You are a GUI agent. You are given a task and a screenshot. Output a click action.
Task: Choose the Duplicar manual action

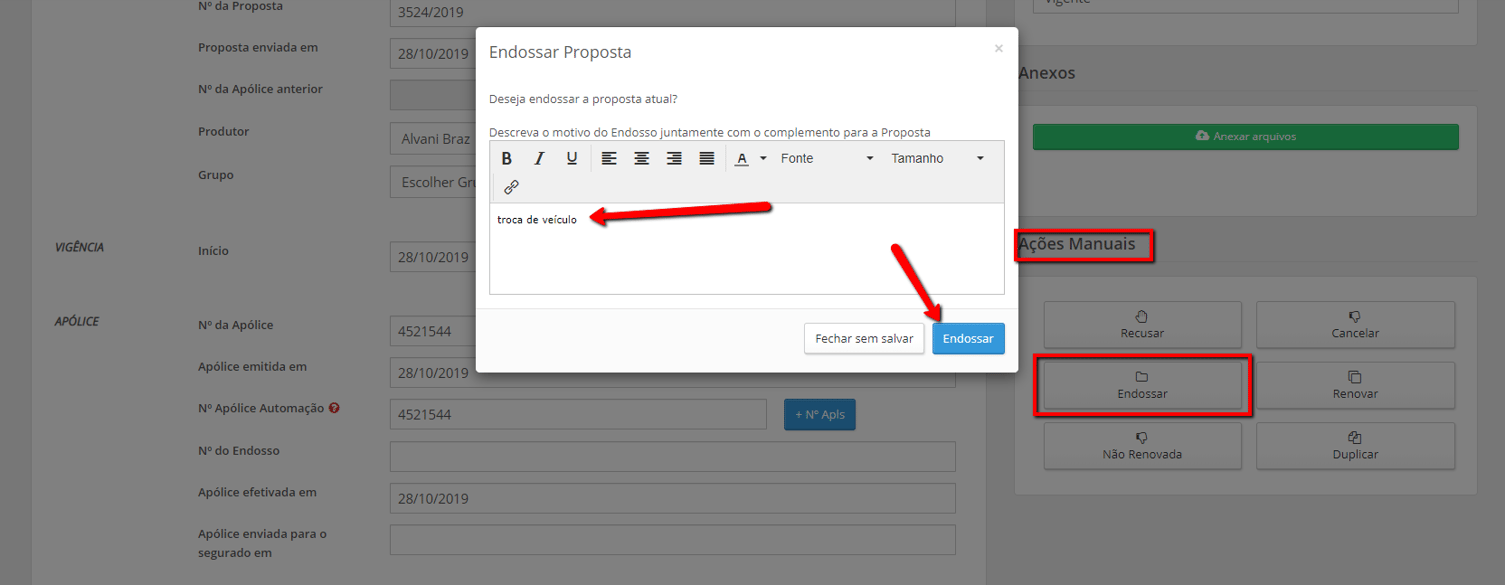pyautogui.click(x=1355, y=446)
